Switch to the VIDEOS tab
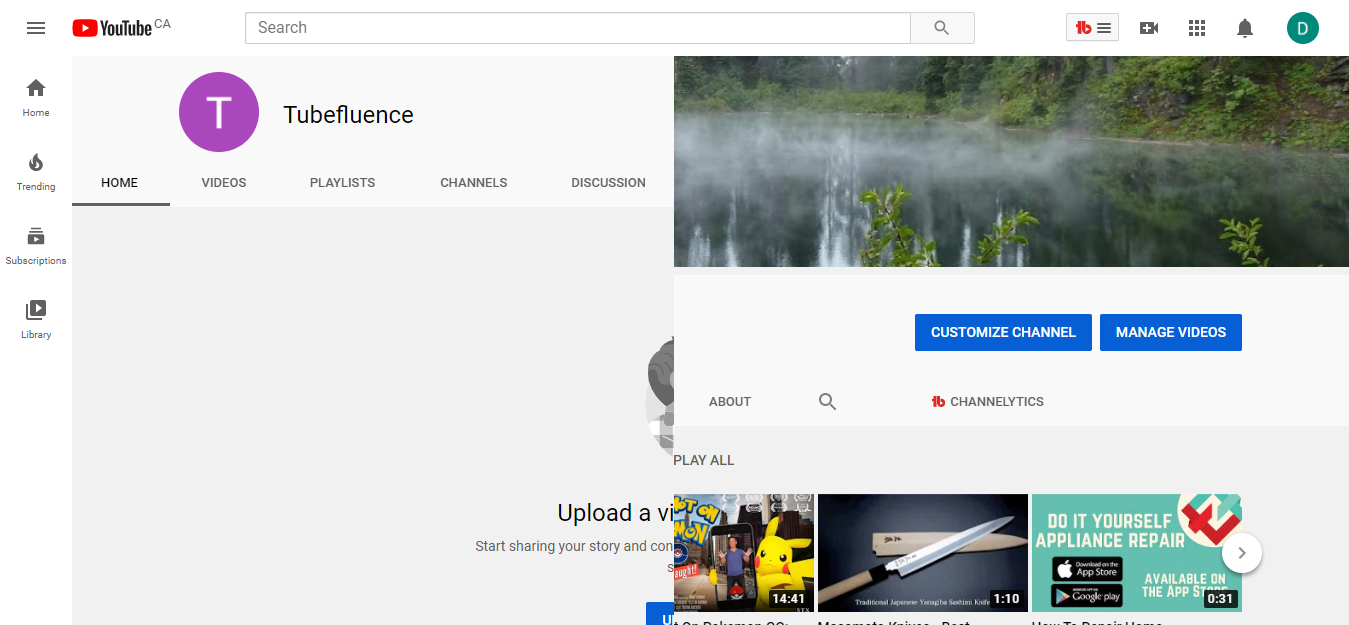The width and height of the screenshot is (1349, 625). click(x=224, y=183)
